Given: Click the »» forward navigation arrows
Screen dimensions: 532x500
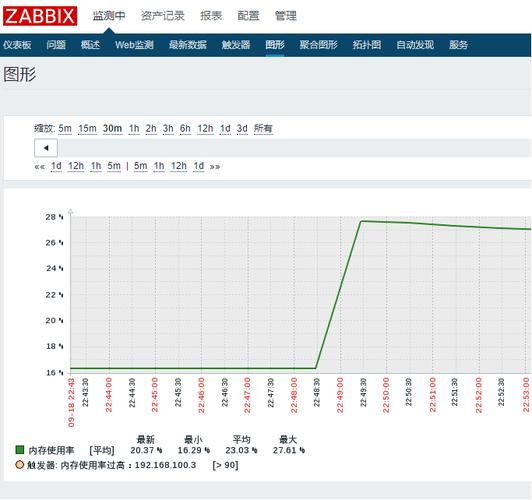Looking at the screenshot, I should tap(215, 167).
